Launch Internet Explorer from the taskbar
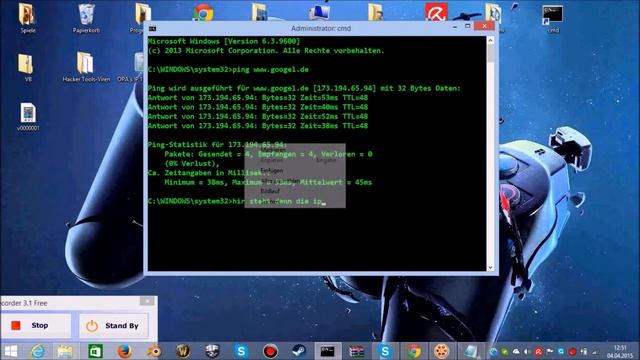This screenshot has height=360, width=640. point(38,351)
